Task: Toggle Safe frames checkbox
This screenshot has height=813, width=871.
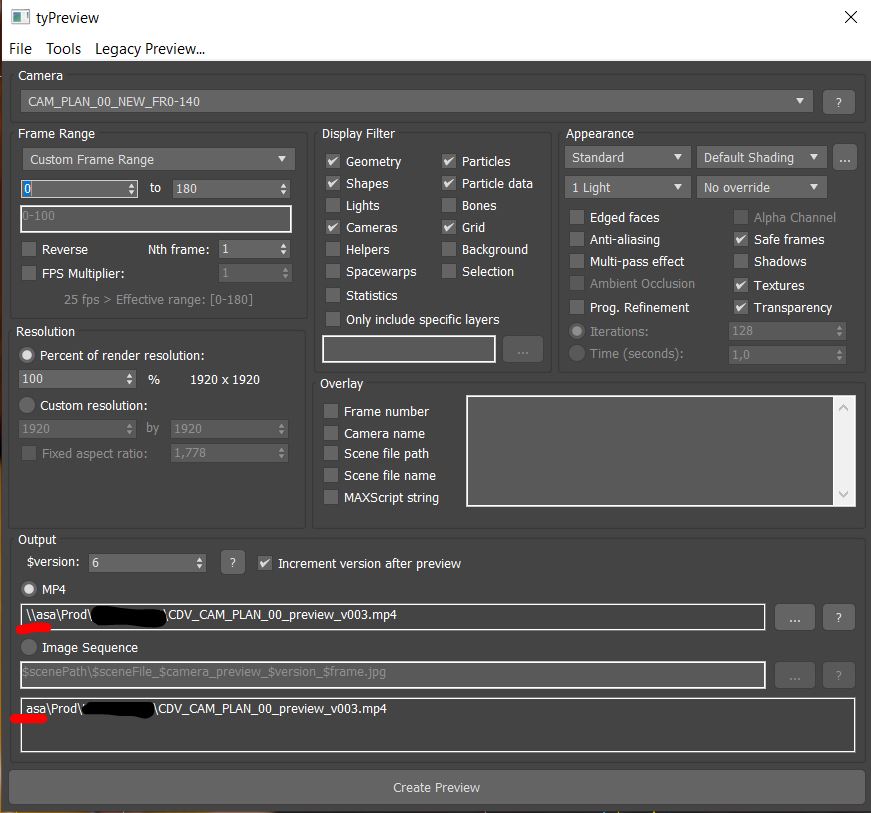Action: point(740,239)
